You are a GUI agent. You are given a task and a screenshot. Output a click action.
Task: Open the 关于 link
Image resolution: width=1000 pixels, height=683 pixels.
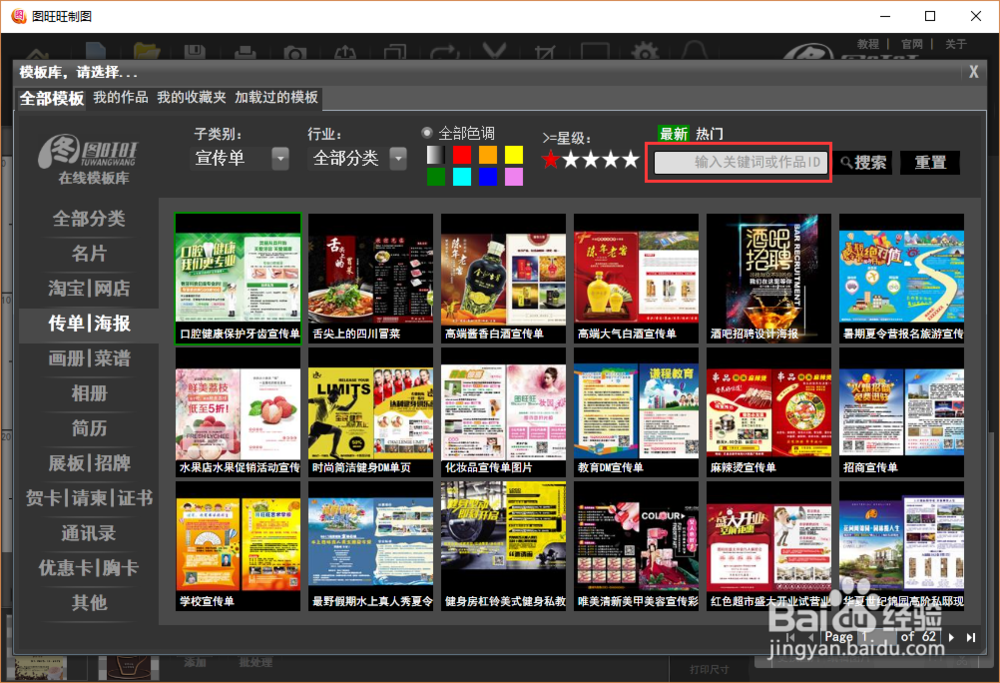click(956, 44)
